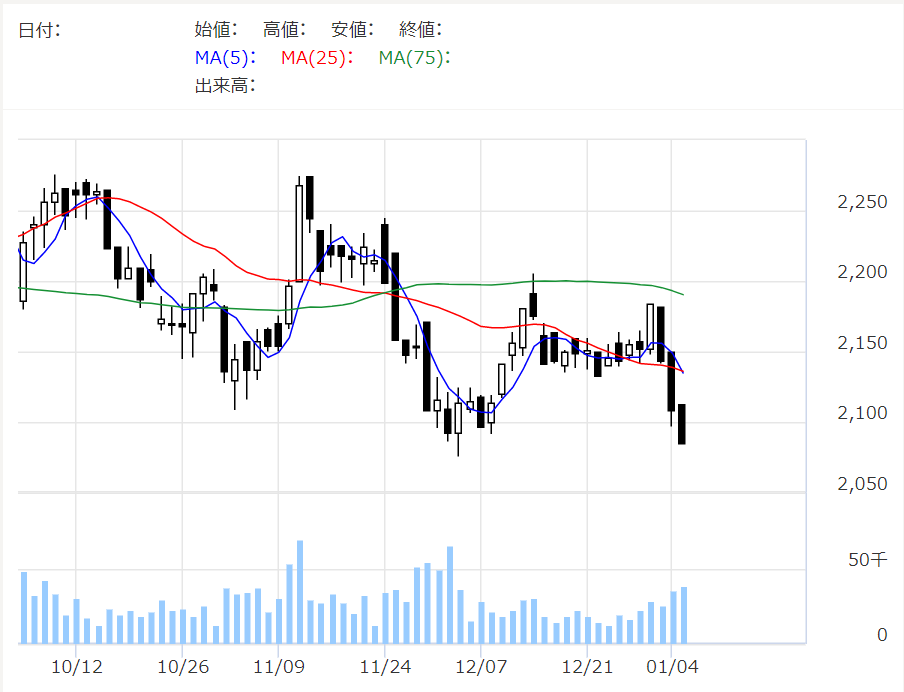Click the 10/26 date axis label

[183, 667]
